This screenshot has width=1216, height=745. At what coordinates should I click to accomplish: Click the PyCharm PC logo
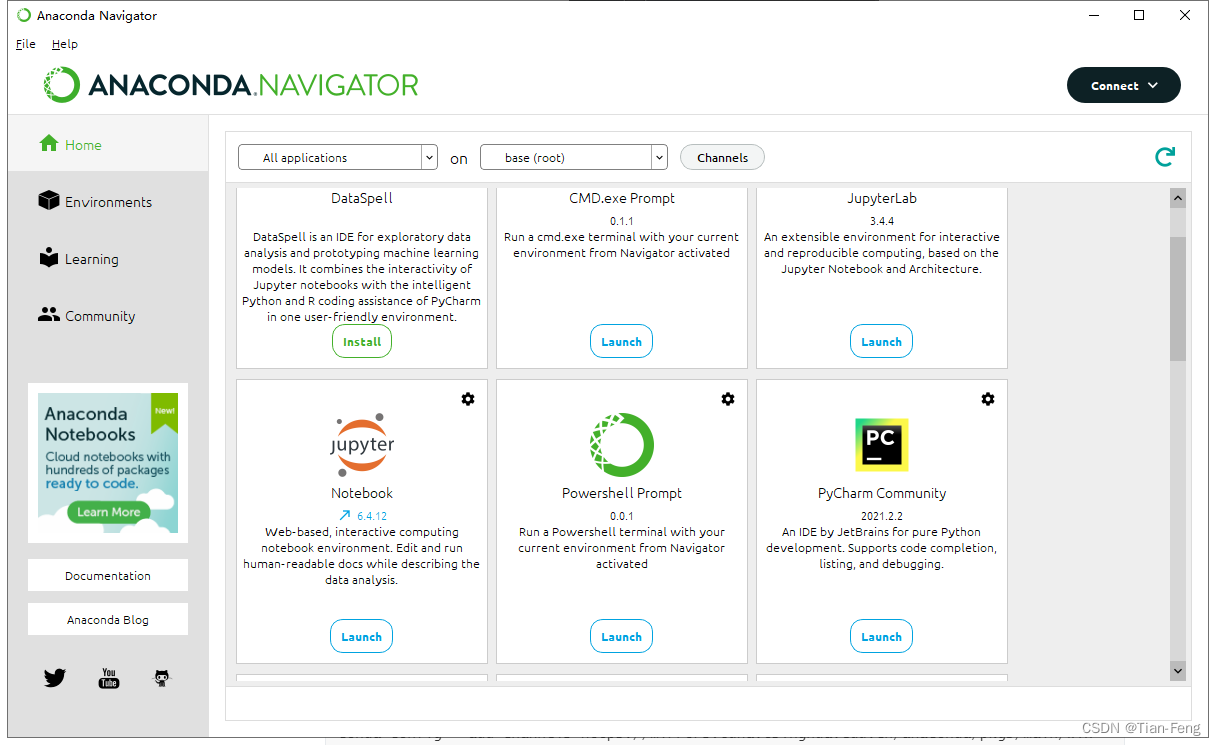[x=882, y=445]
